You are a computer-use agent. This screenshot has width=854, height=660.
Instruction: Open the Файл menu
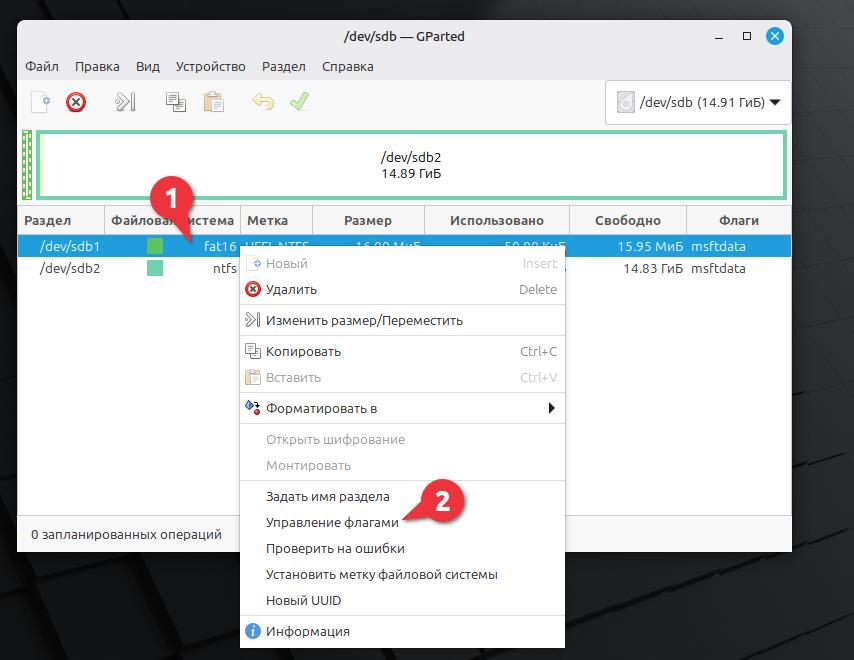click(42, 66)
